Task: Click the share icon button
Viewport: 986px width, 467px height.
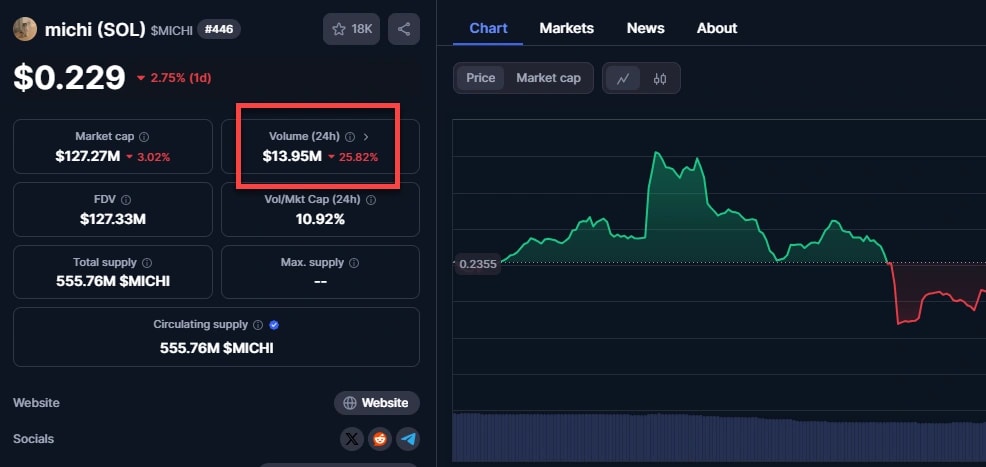Action: (404, 29)
